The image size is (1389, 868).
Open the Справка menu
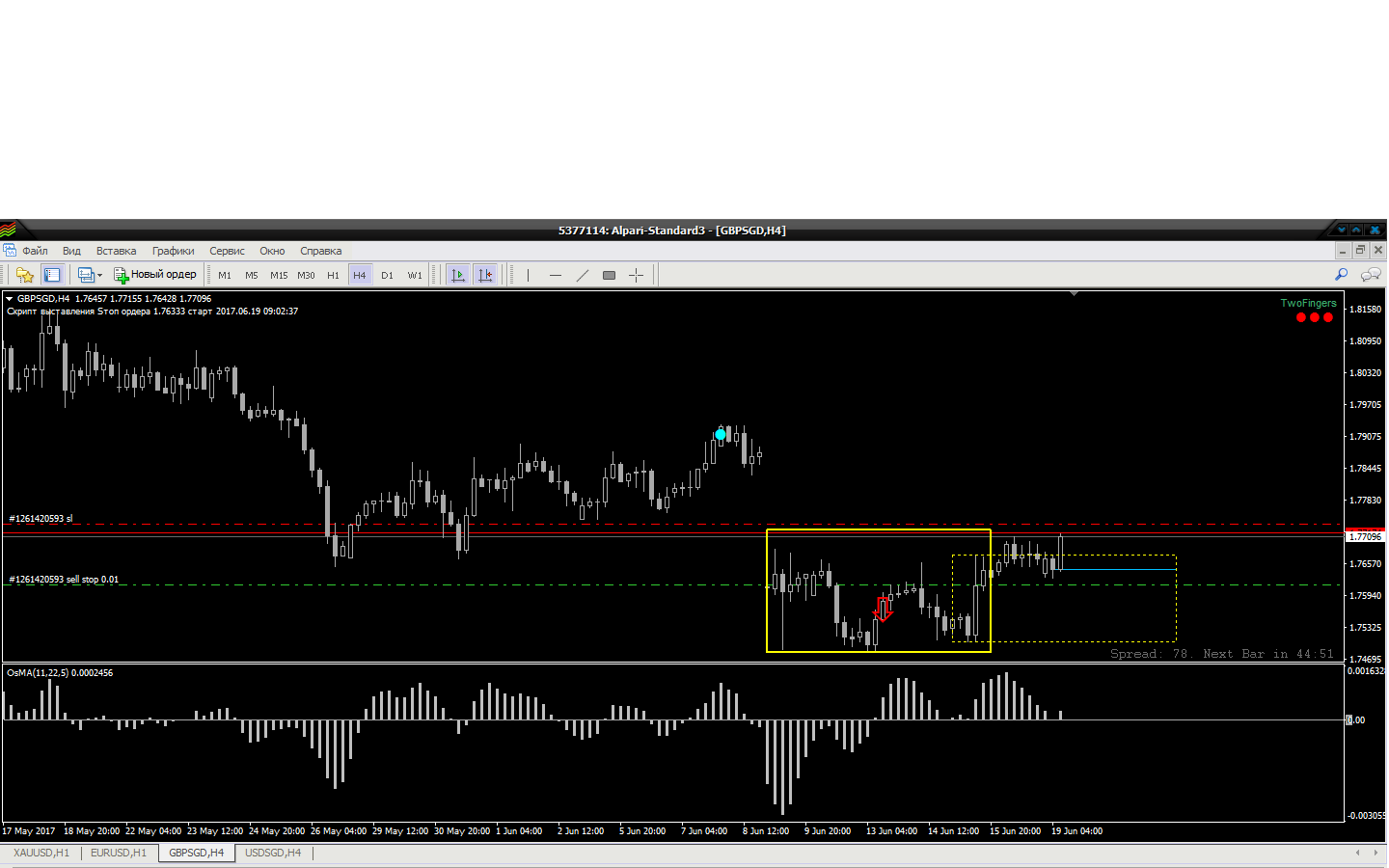pos(321,251)
